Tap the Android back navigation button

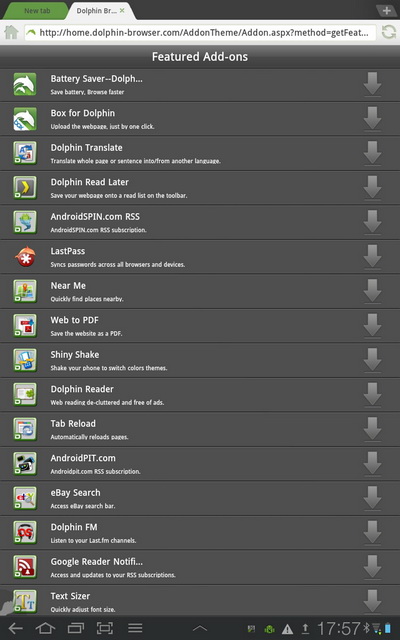click(x=16, y=628)
